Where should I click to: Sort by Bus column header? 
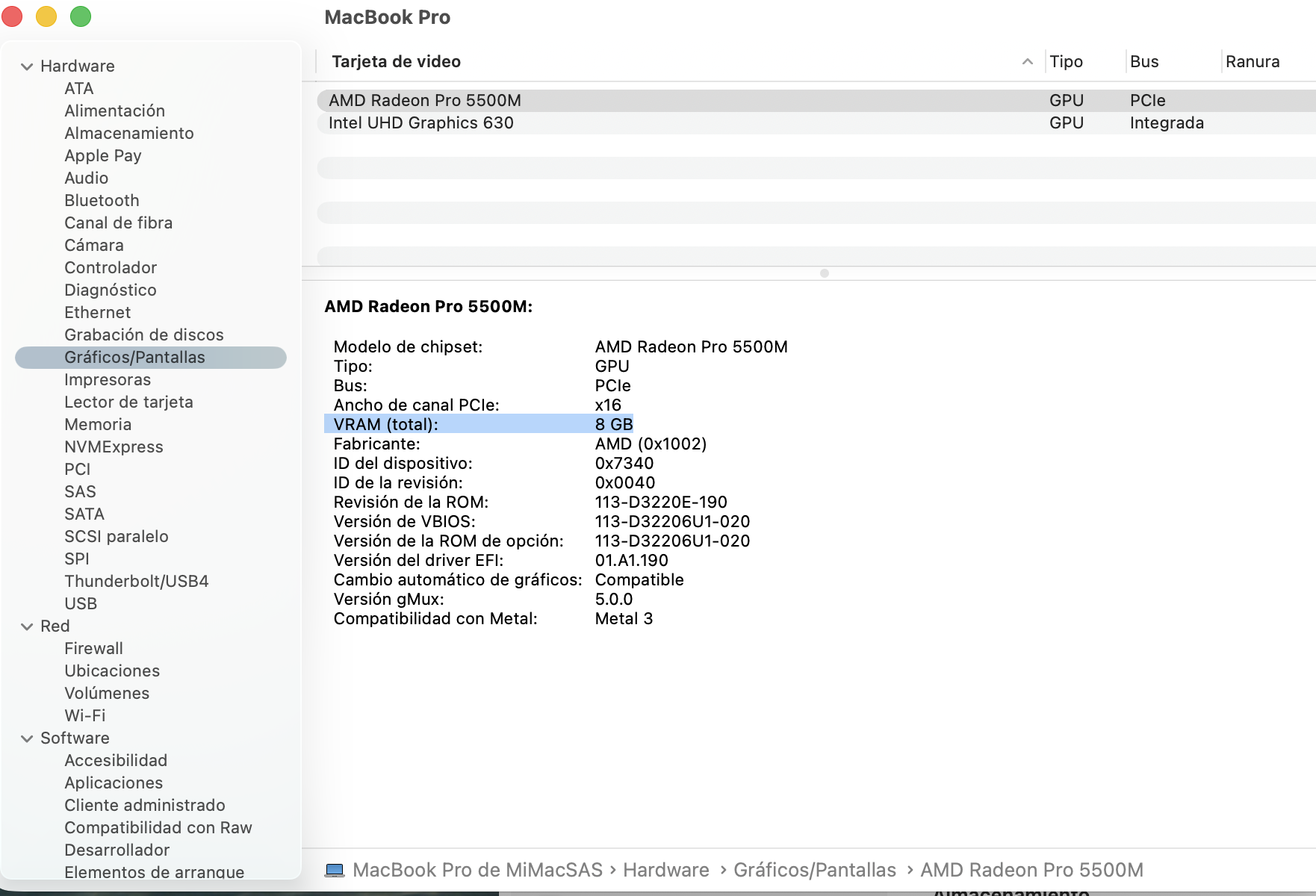pyautogui.click(x=1144, y=62)
